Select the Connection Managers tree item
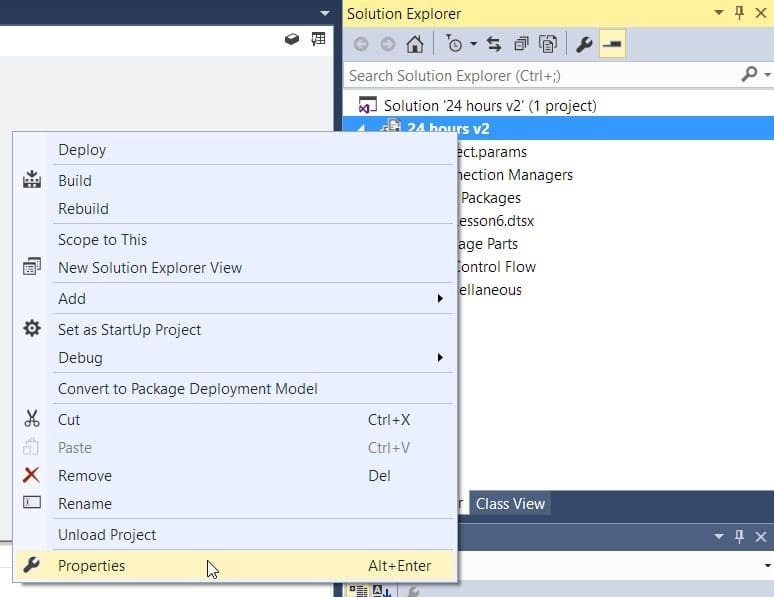Image resolution: width=774 pixels, height=597 pixels. (x=515, y=175)
